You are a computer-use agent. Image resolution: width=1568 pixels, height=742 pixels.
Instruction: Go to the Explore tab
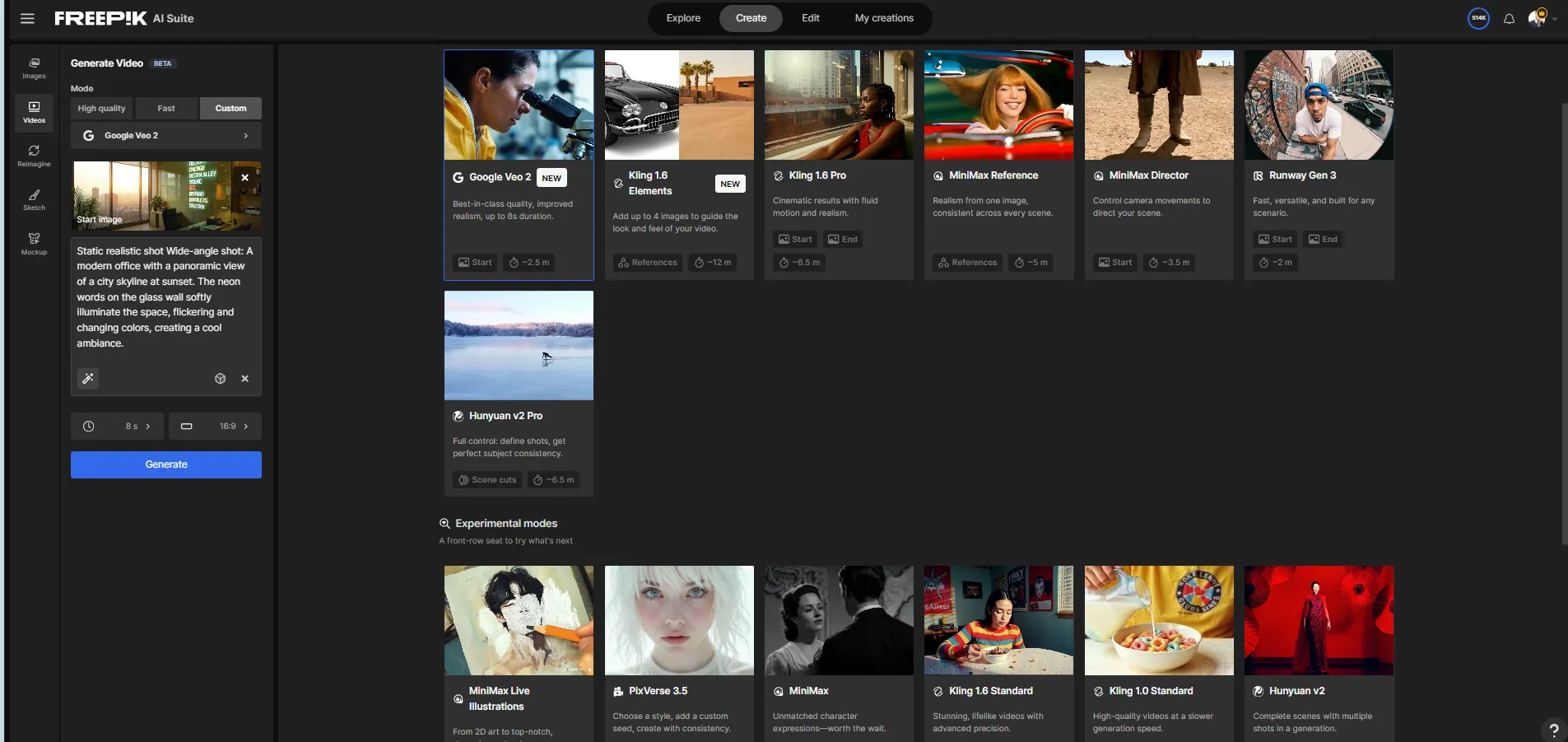(683, 18)
